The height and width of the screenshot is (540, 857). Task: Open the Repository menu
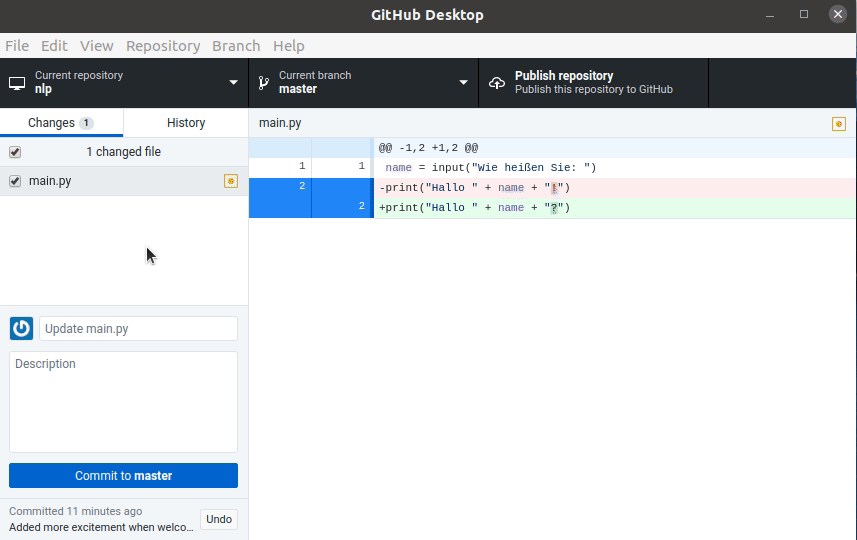coord(163,46)
